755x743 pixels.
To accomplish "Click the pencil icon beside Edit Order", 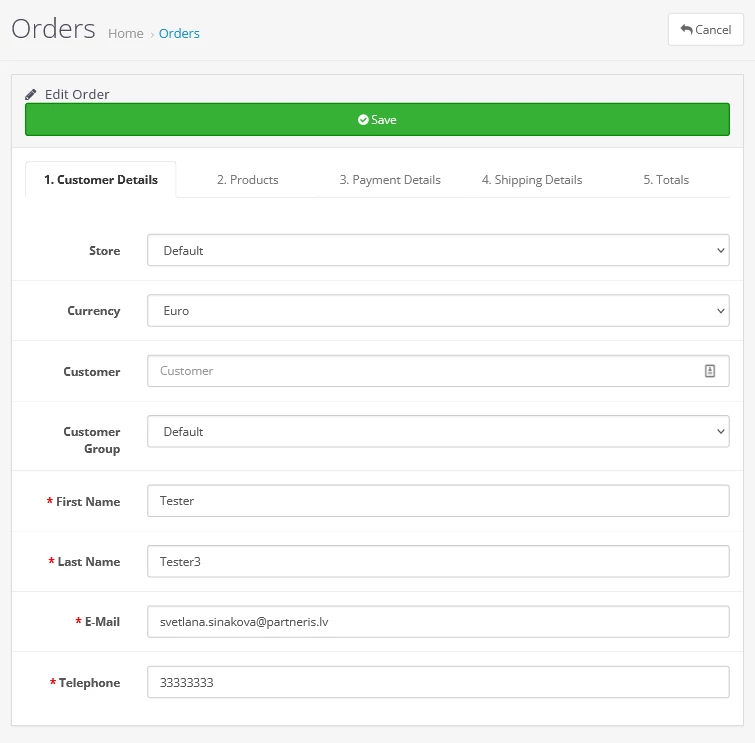I will pos(31,94).
